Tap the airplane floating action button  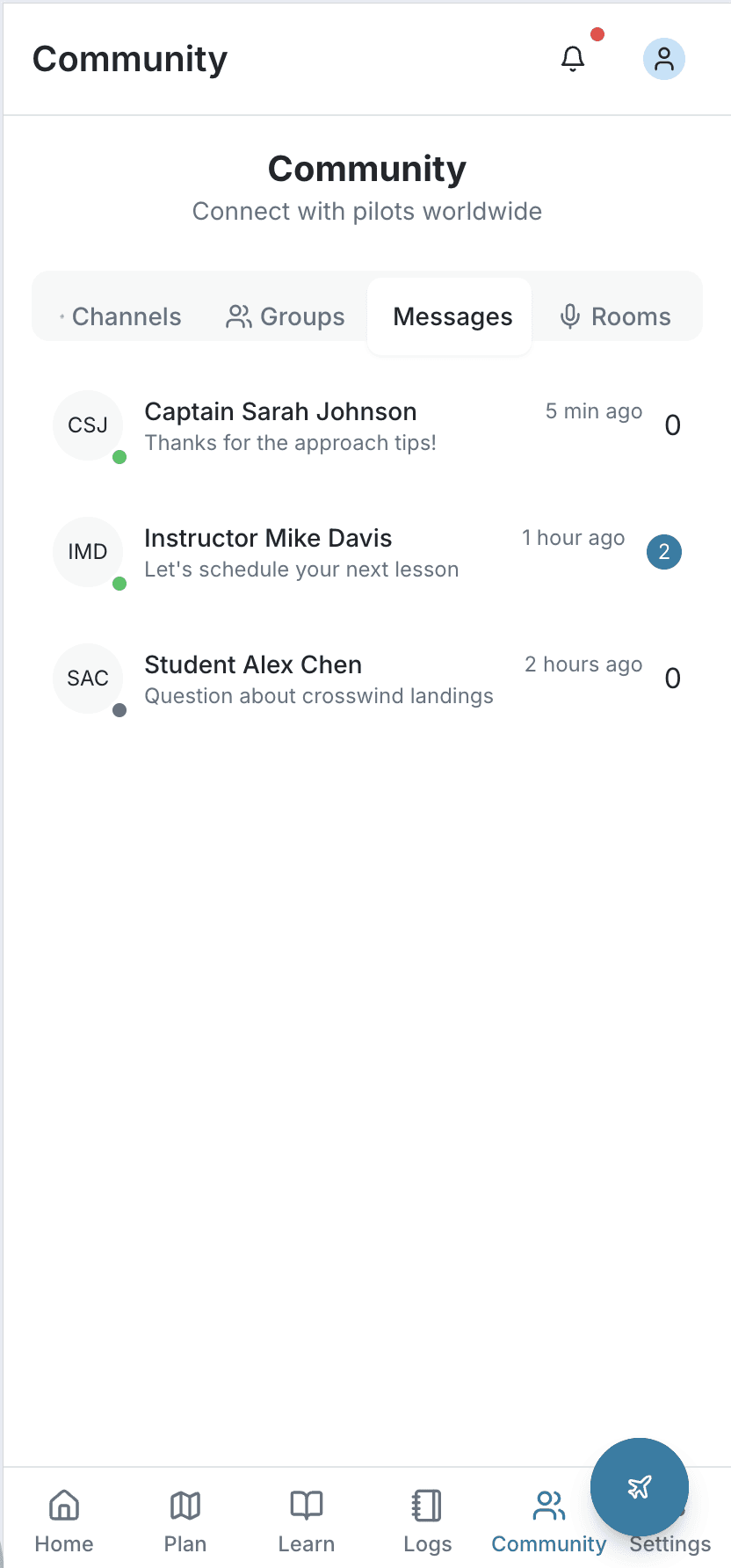click(x=639, y=1487)
